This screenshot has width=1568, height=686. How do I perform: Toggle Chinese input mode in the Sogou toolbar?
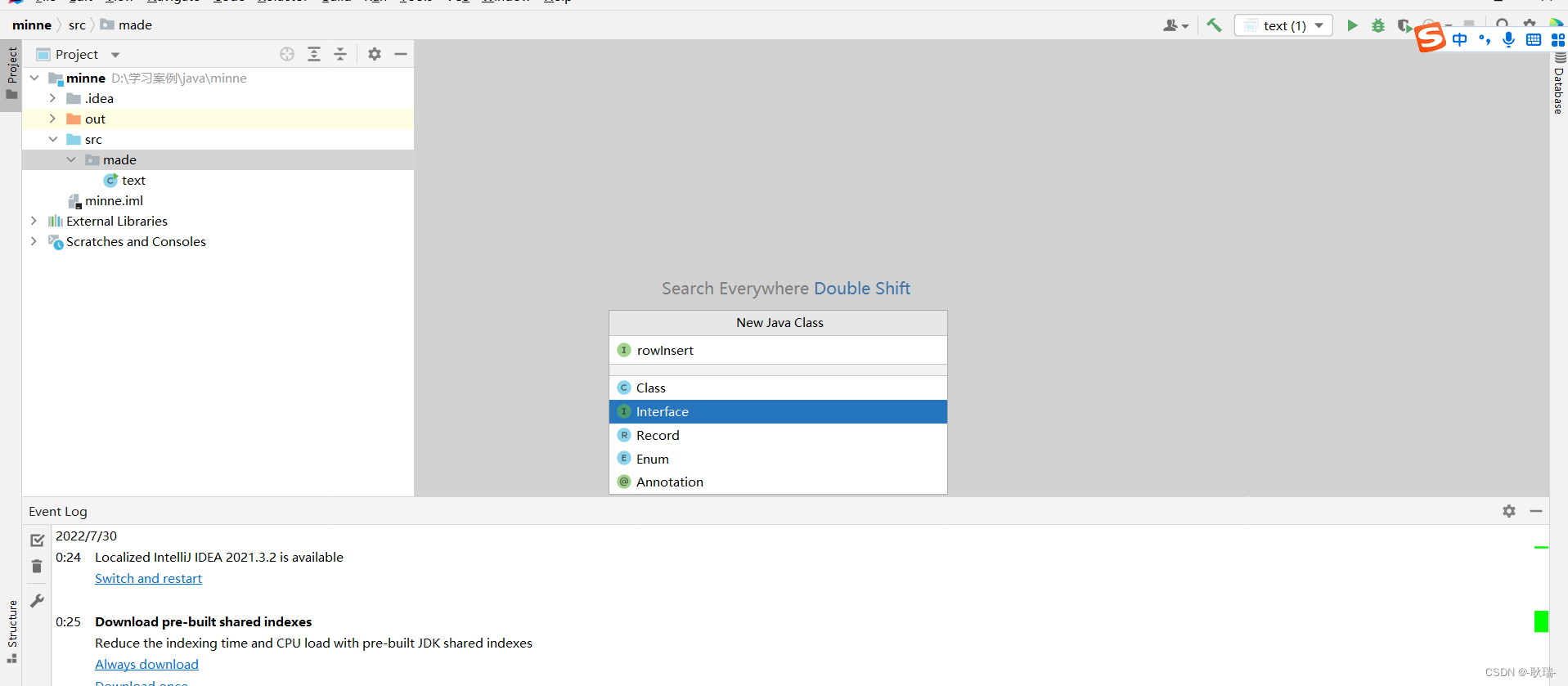click(1460, 40)
